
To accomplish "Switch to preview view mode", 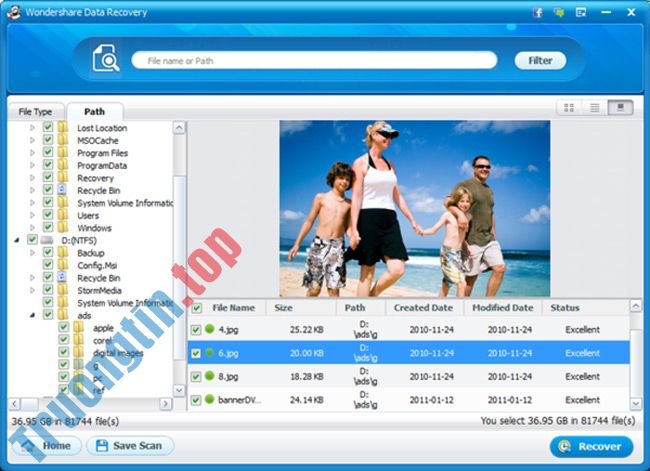I will click(x=620, y=108).
